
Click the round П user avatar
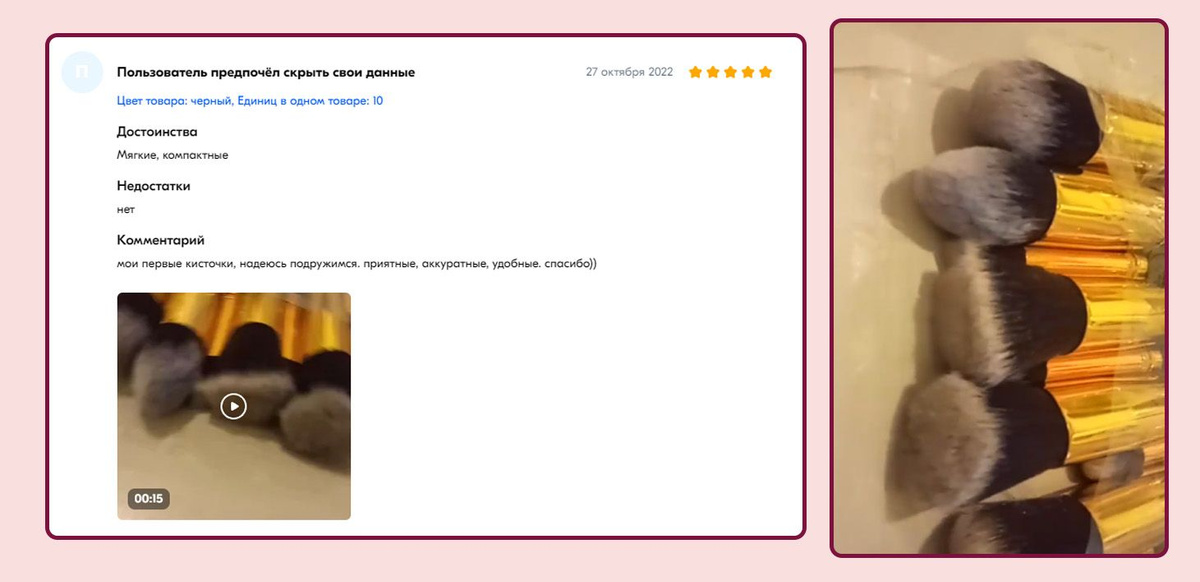point(83,73)
